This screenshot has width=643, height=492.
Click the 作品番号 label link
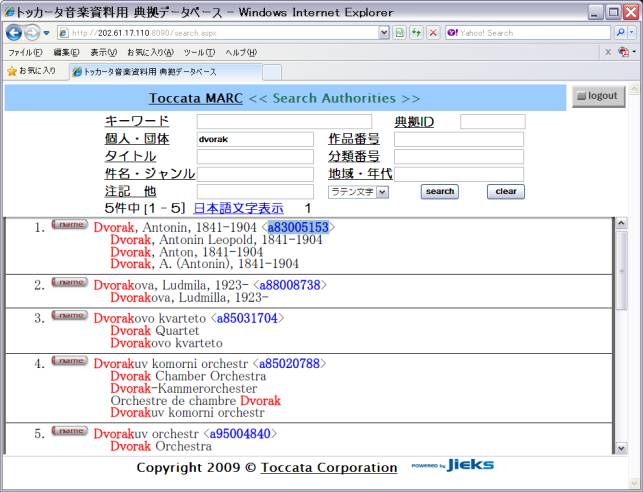coord(354,139)
